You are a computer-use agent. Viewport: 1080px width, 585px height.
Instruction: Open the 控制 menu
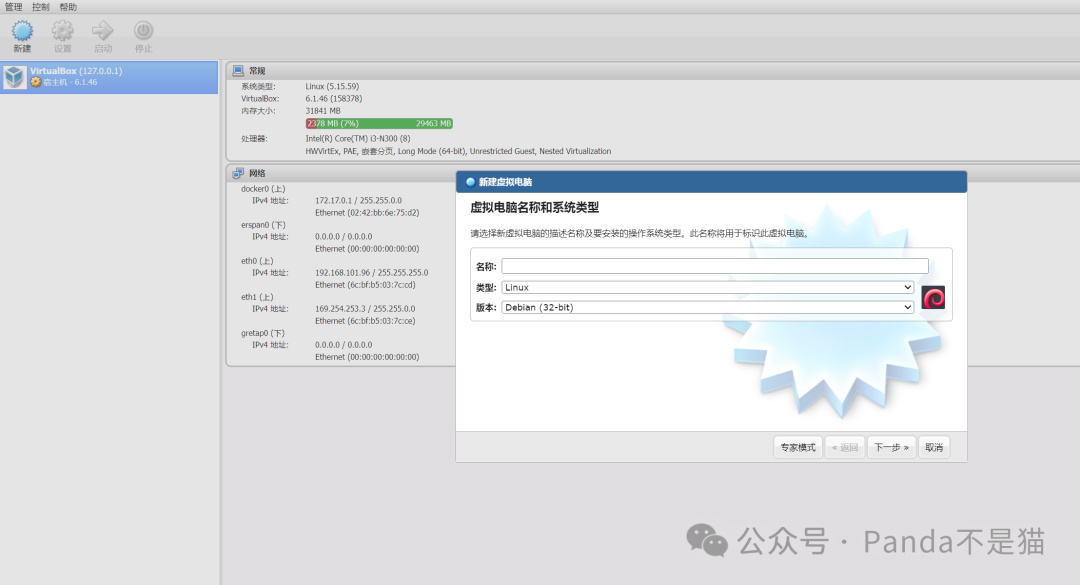pos(41,7)
